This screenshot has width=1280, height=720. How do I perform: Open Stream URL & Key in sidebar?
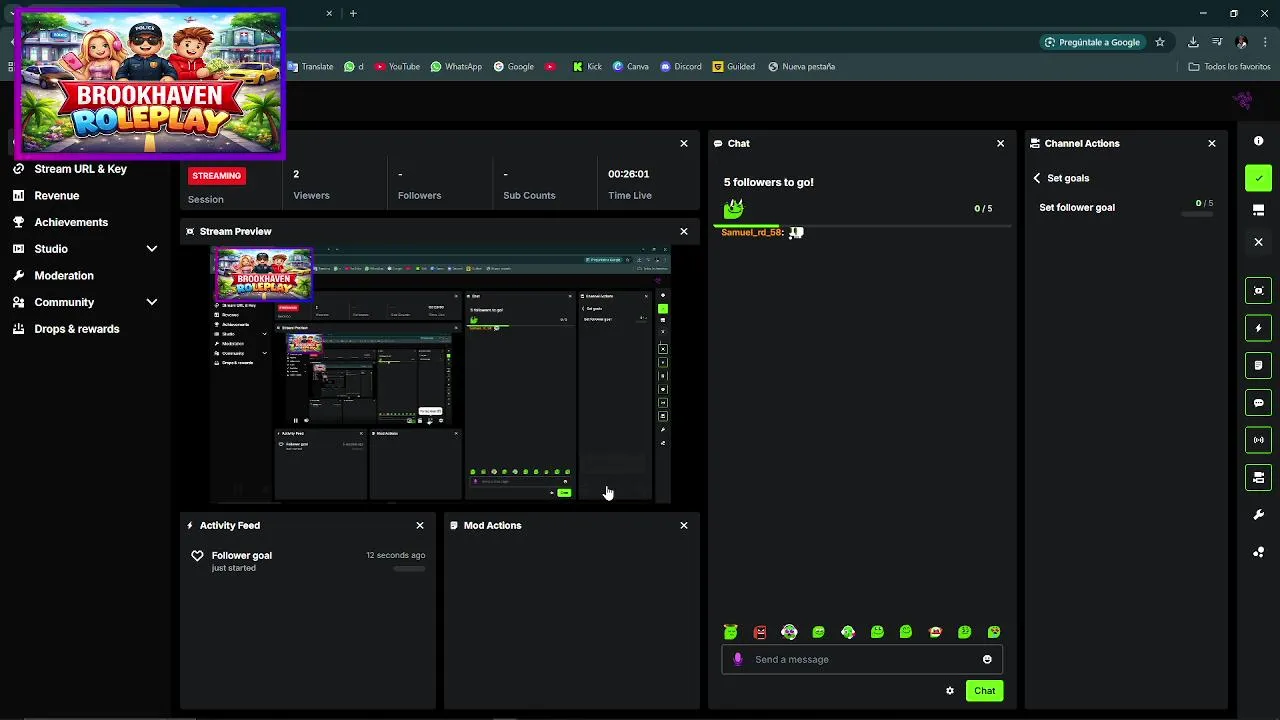click(80, 169)
